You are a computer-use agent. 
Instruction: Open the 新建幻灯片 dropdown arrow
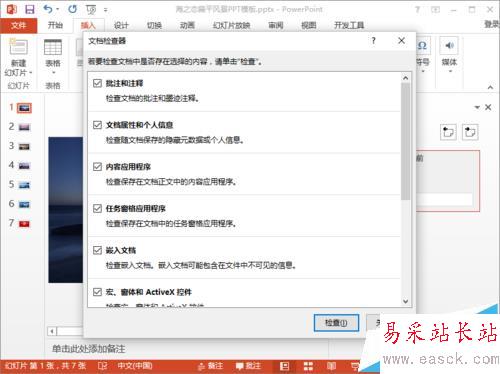coord(31,73)
